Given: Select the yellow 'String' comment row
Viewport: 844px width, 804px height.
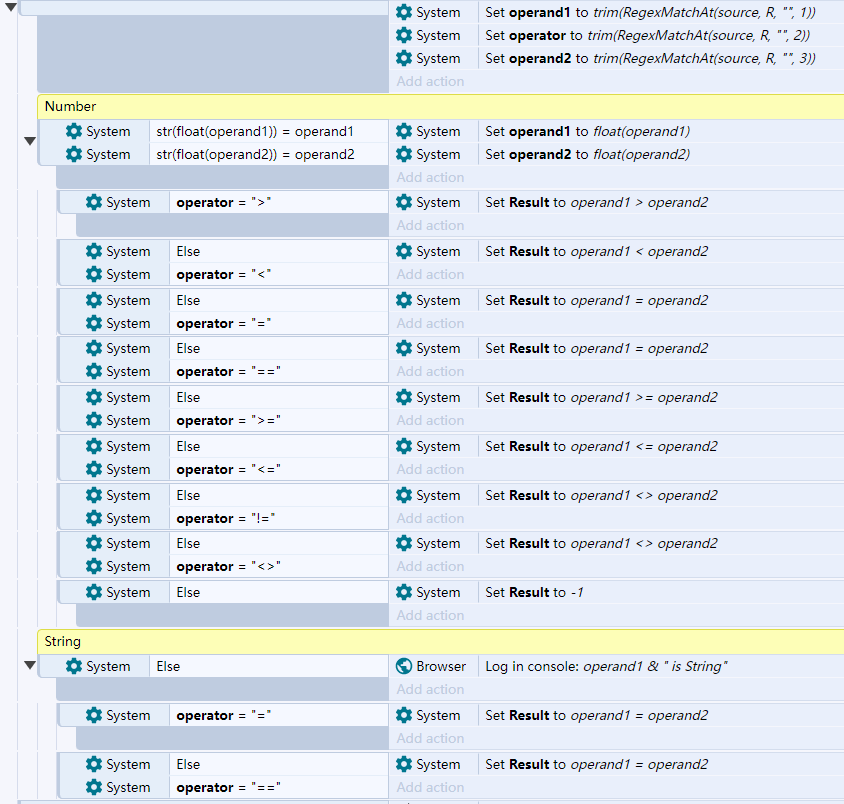Looking at the screenshot, I should 441,641.
